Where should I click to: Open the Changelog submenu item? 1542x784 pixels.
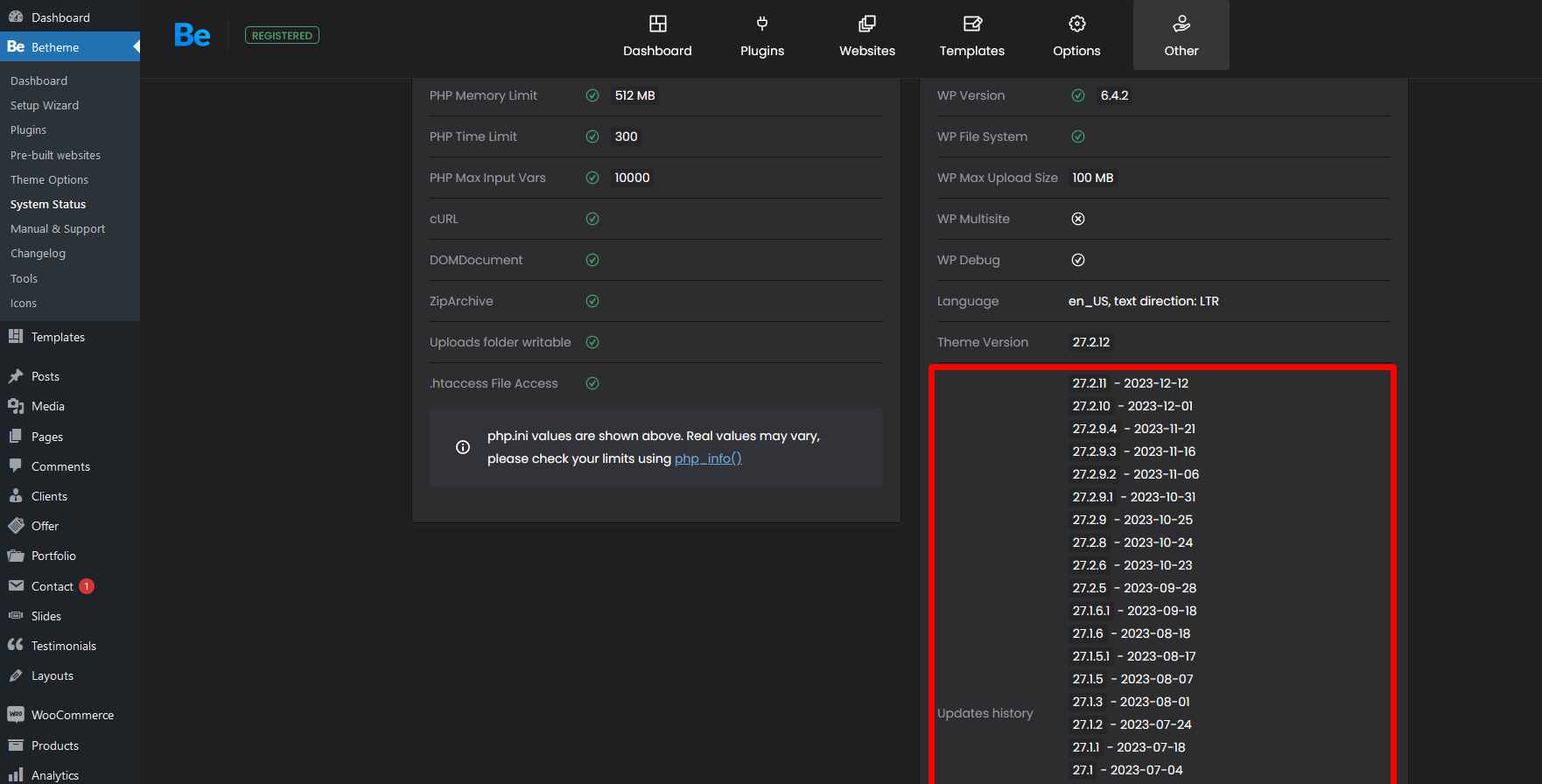[x=38, y=253]
